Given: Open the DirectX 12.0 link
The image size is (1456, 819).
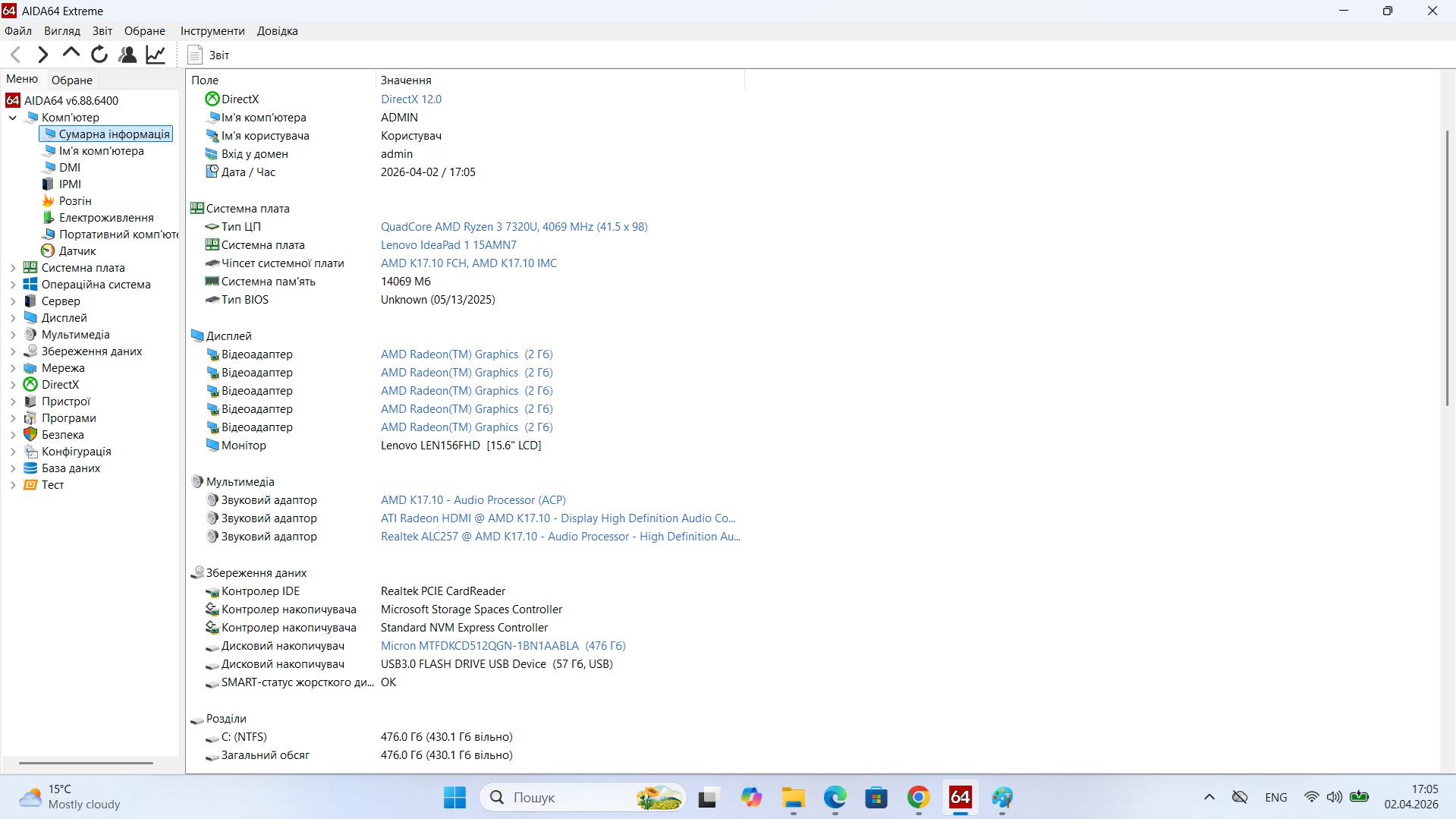Looking at the screenshot, I should (x=410, y=99).
